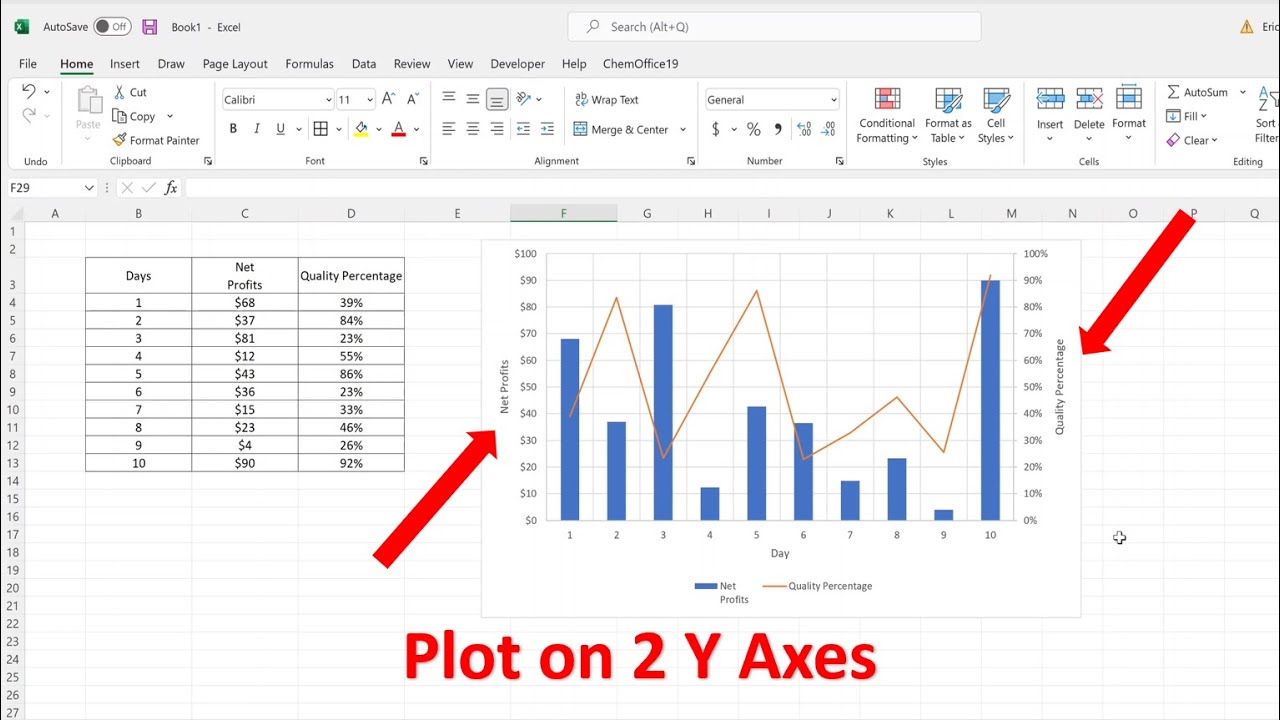Toggle the AutoSave switch
Screen dimensions: 1280x720
coord(112,27)
